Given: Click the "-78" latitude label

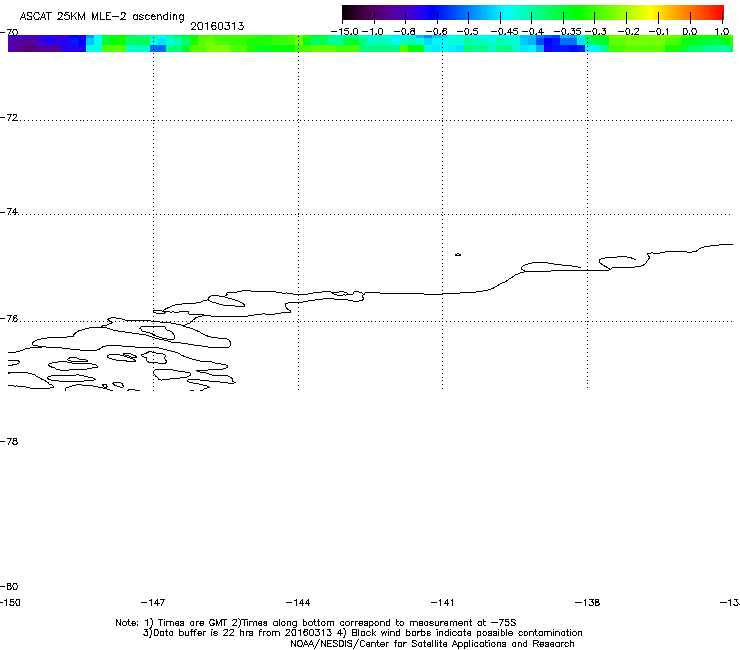Looking at the screenshot, I should (9, 441).
